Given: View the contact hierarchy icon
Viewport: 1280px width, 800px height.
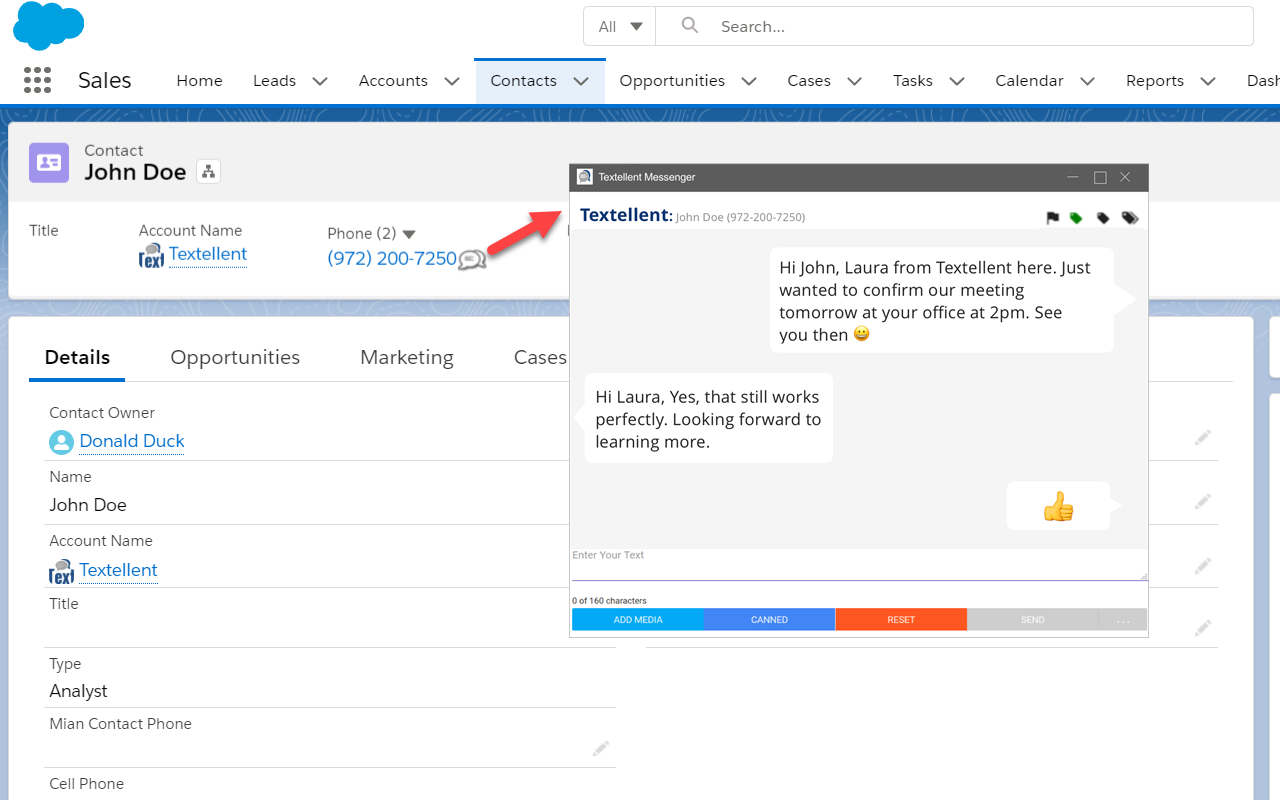Looking at the screenshot, I should 208,172.
